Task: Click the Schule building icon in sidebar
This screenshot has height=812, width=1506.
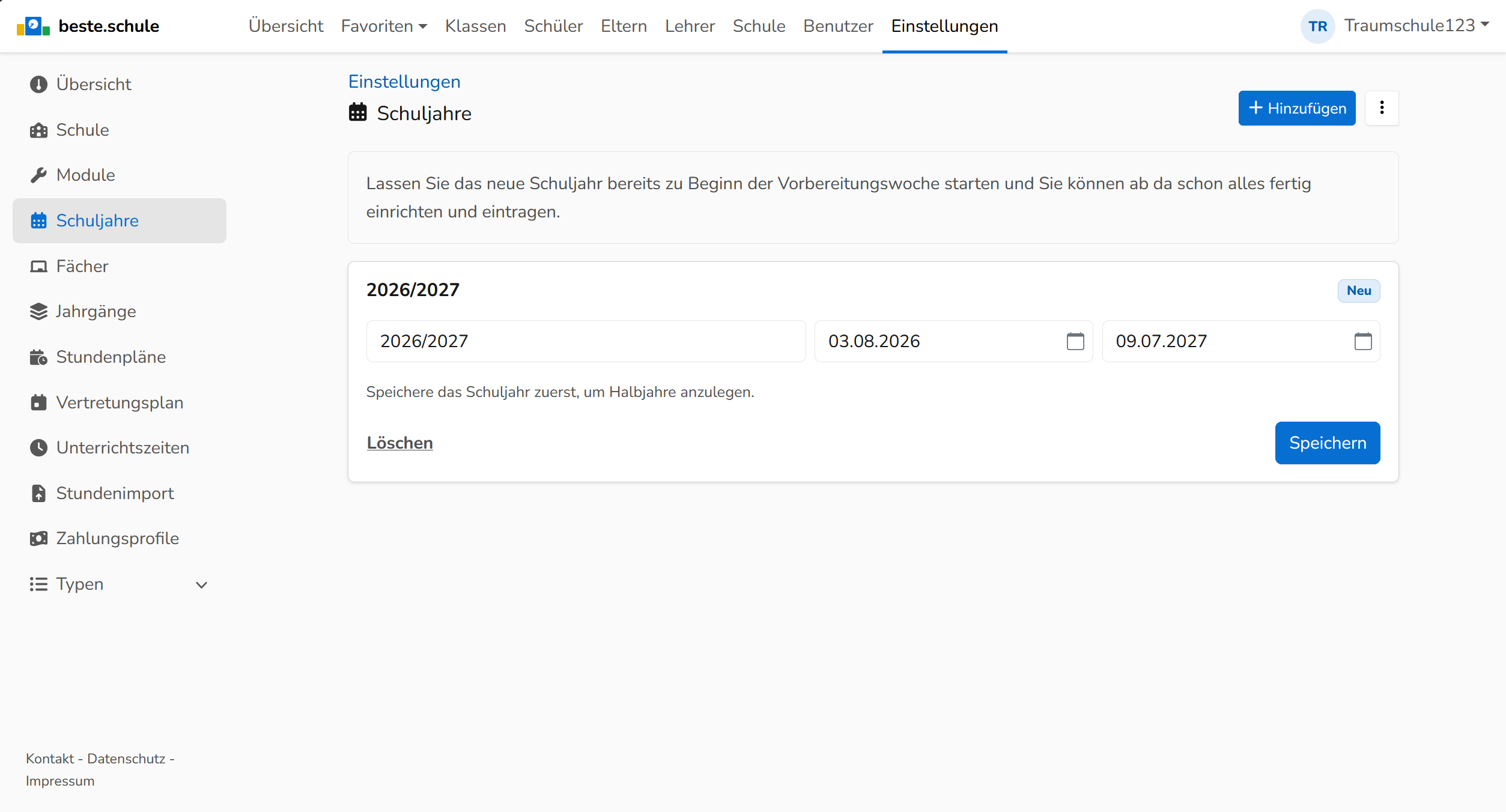Action: (38, 130)
